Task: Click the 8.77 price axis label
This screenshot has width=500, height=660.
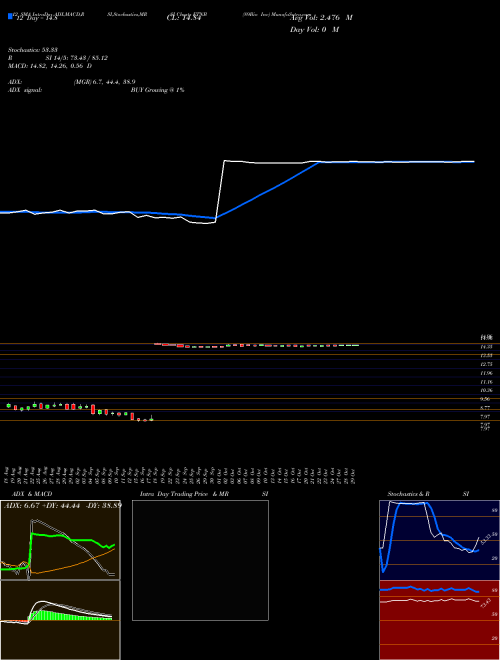Action: pos(485,408)
